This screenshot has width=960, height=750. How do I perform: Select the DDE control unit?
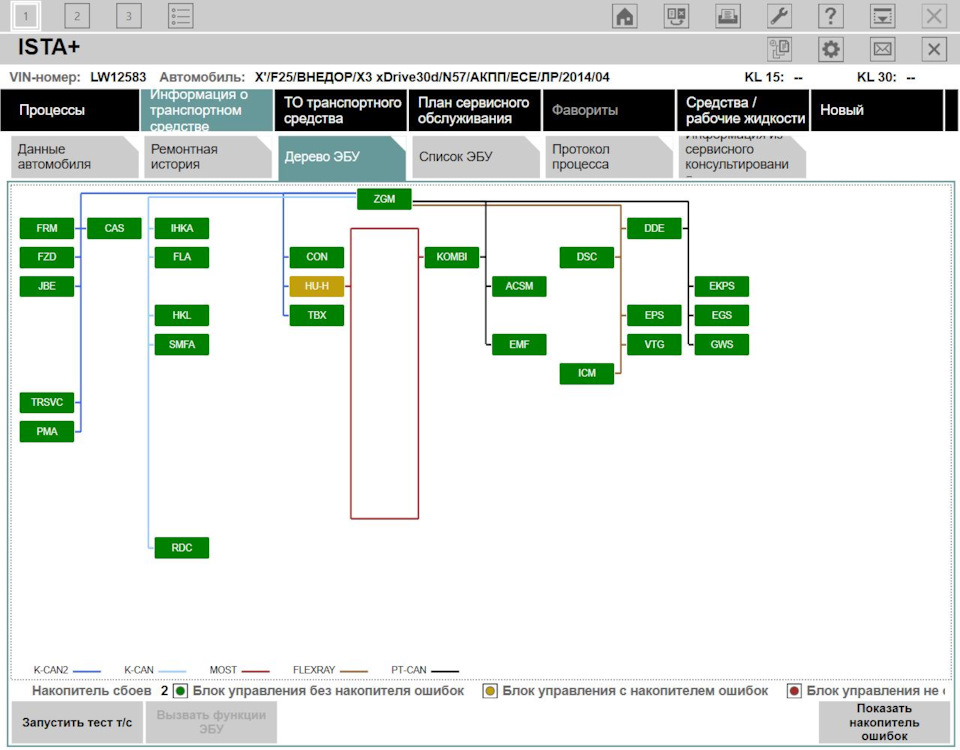pos(654,228)
